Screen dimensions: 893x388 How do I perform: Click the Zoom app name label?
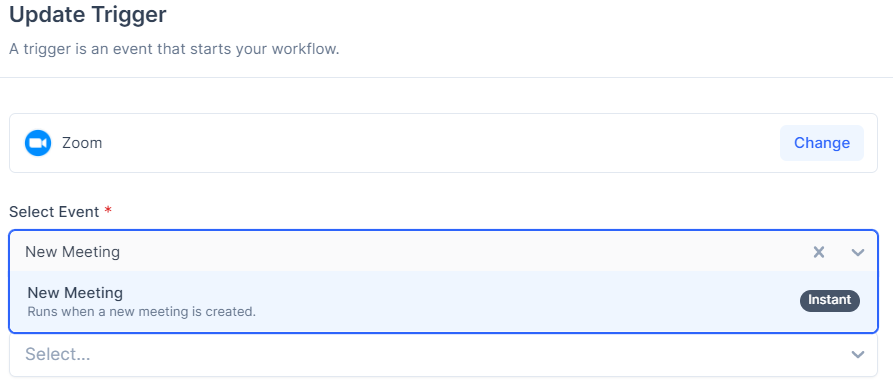point(82,142)
